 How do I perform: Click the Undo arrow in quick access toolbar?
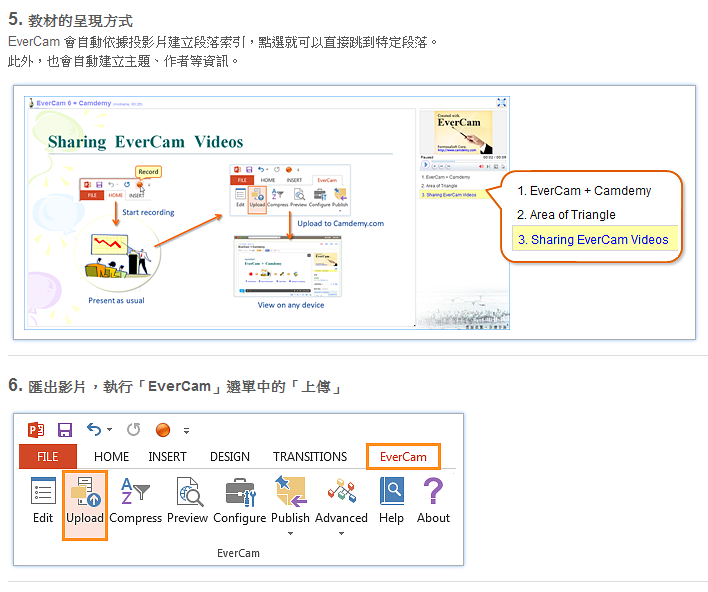coord(94,430)
